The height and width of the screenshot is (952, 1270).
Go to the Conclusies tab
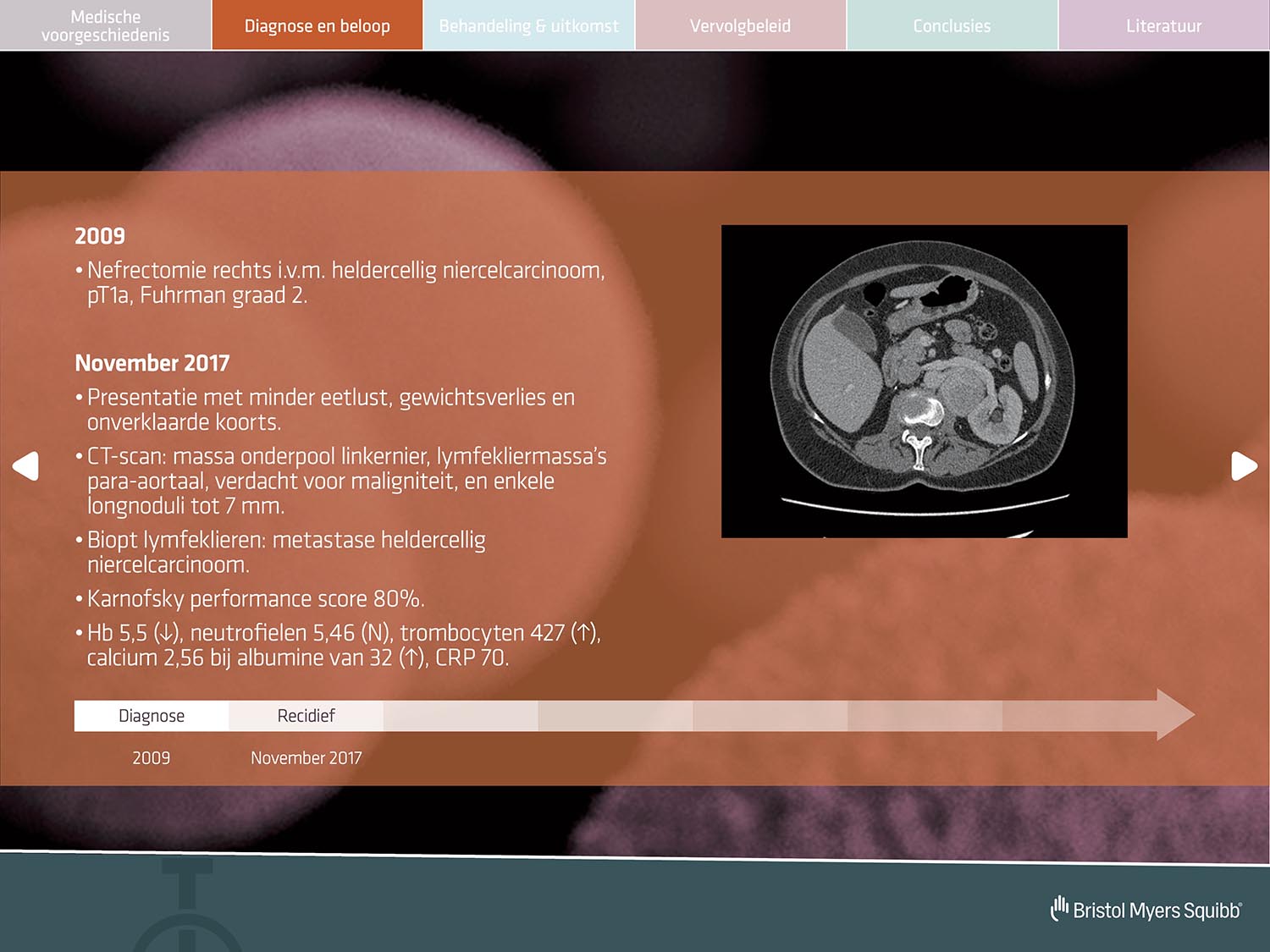952,25
